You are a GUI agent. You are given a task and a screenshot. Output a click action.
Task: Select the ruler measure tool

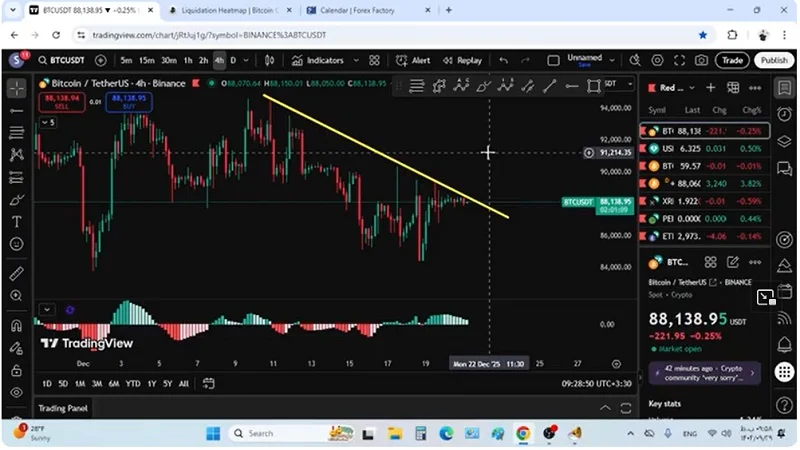16,273
